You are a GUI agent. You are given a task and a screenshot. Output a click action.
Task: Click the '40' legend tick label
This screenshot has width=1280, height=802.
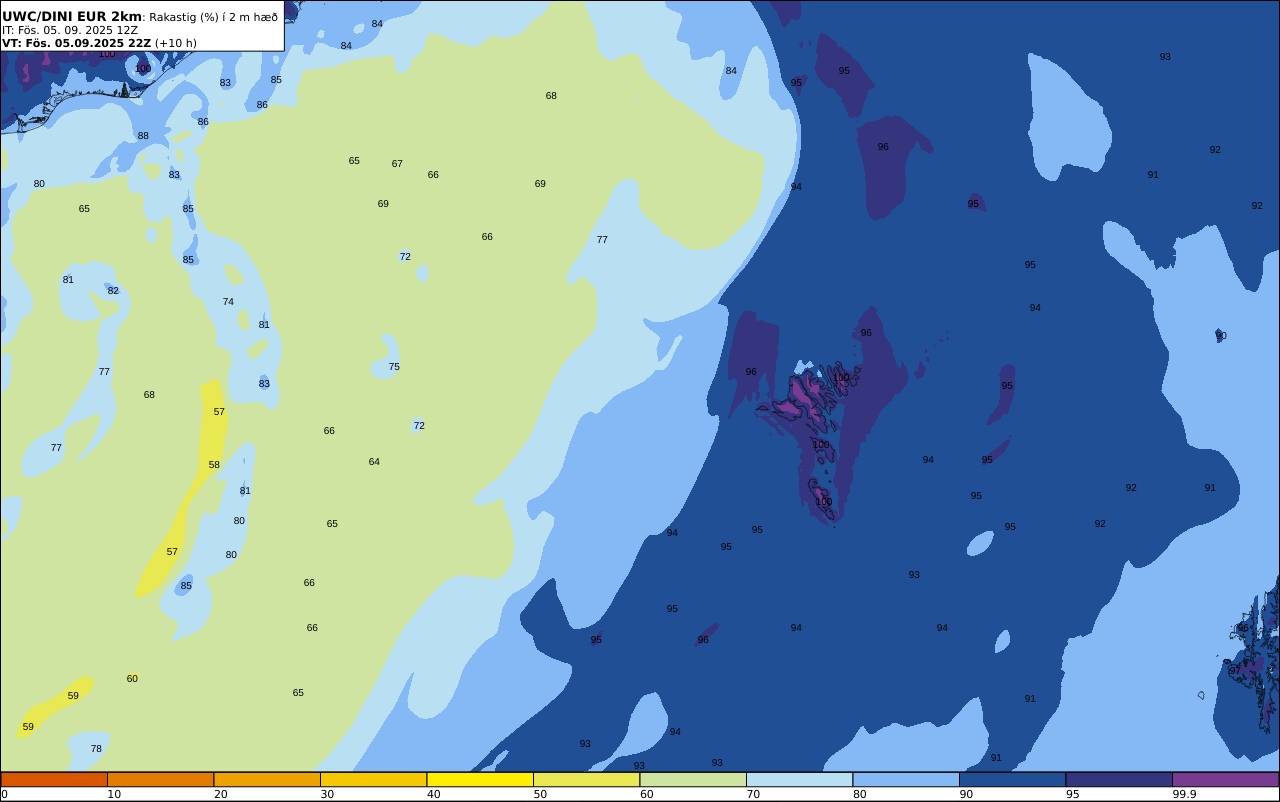click(434, 794)
